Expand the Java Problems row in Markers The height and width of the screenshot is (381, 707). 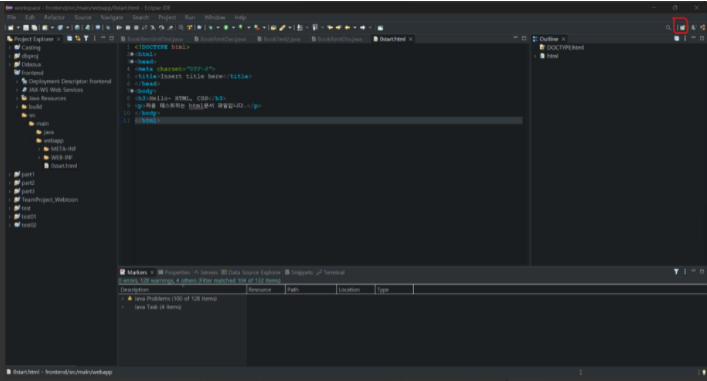[123, 298]
